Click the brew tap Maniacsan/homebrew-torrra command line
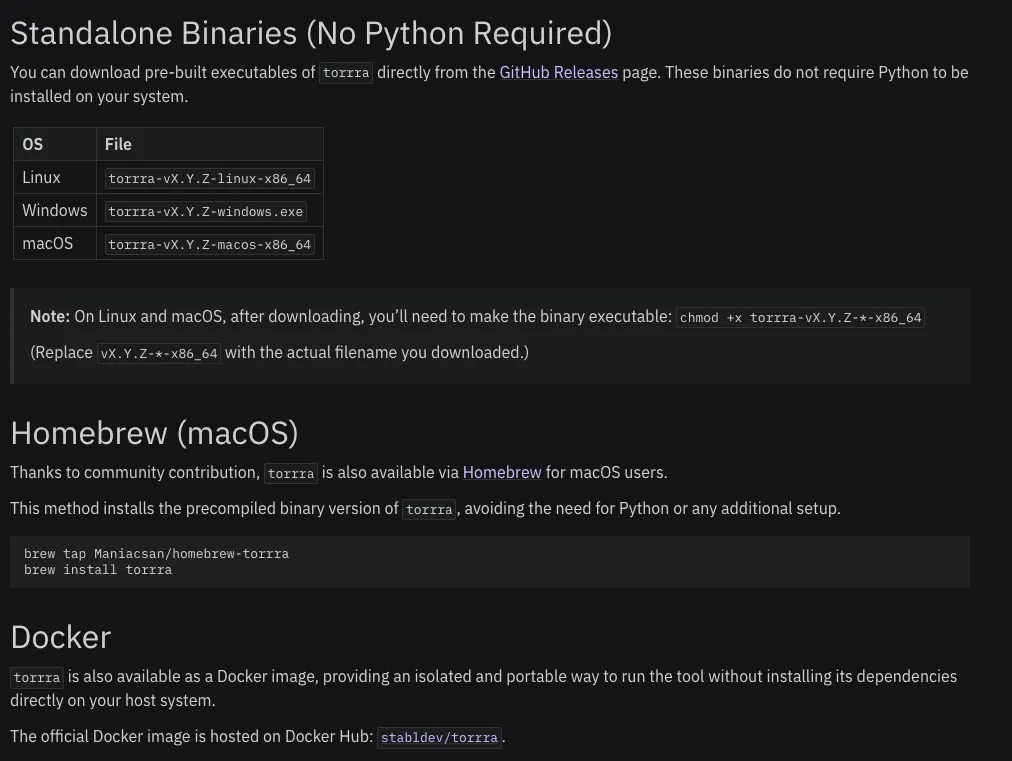The height and width of the screenshot is (761, 1012). [x=156, y=554]
